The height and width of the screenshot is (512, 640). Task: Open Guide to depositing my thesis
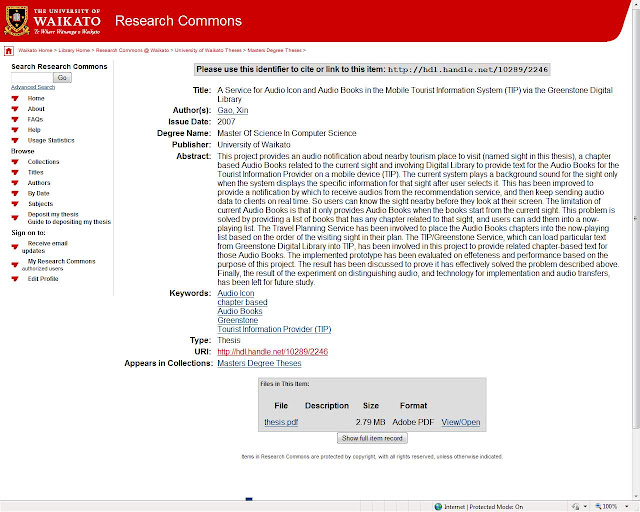[x=69, y=222]
